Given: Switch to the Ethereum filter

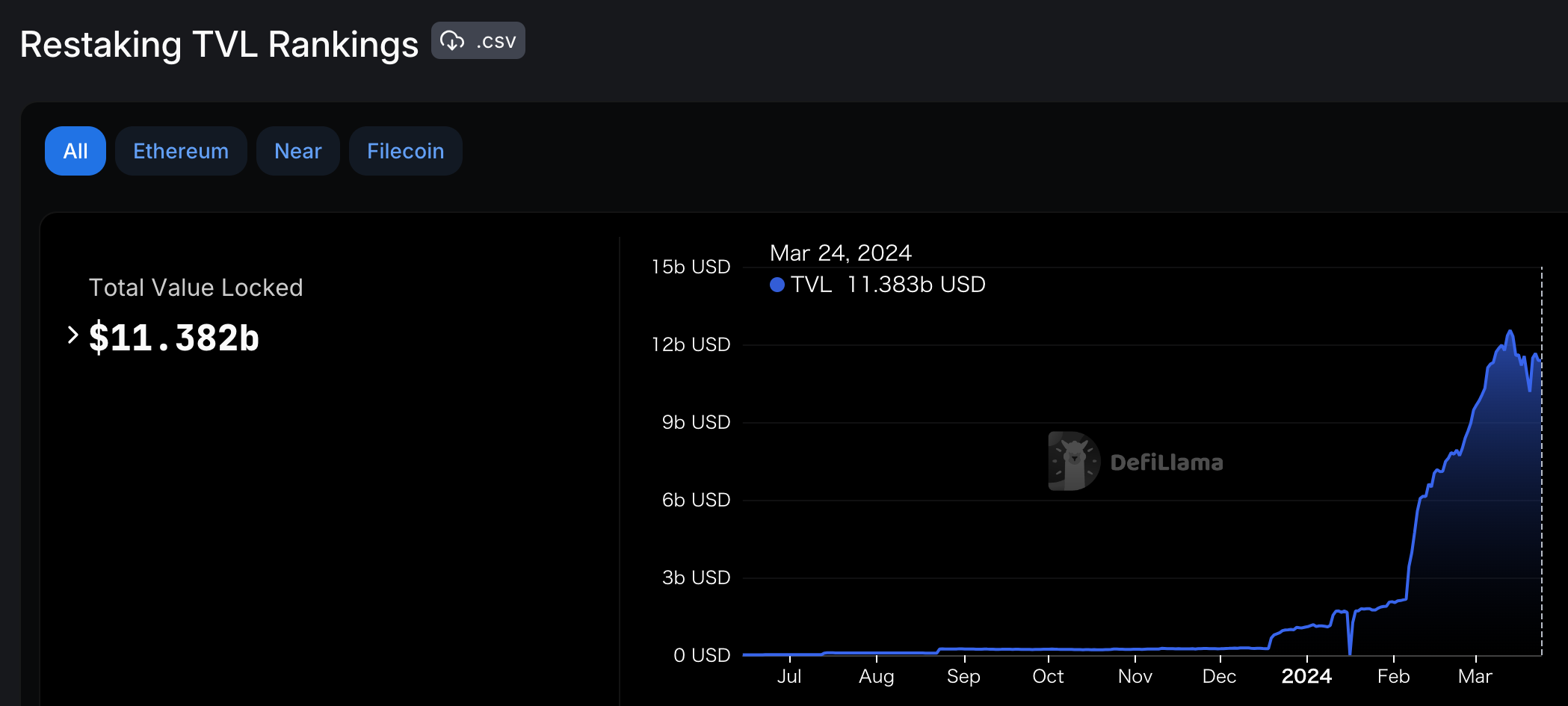Looking at the screenshot, I should 181,151.
